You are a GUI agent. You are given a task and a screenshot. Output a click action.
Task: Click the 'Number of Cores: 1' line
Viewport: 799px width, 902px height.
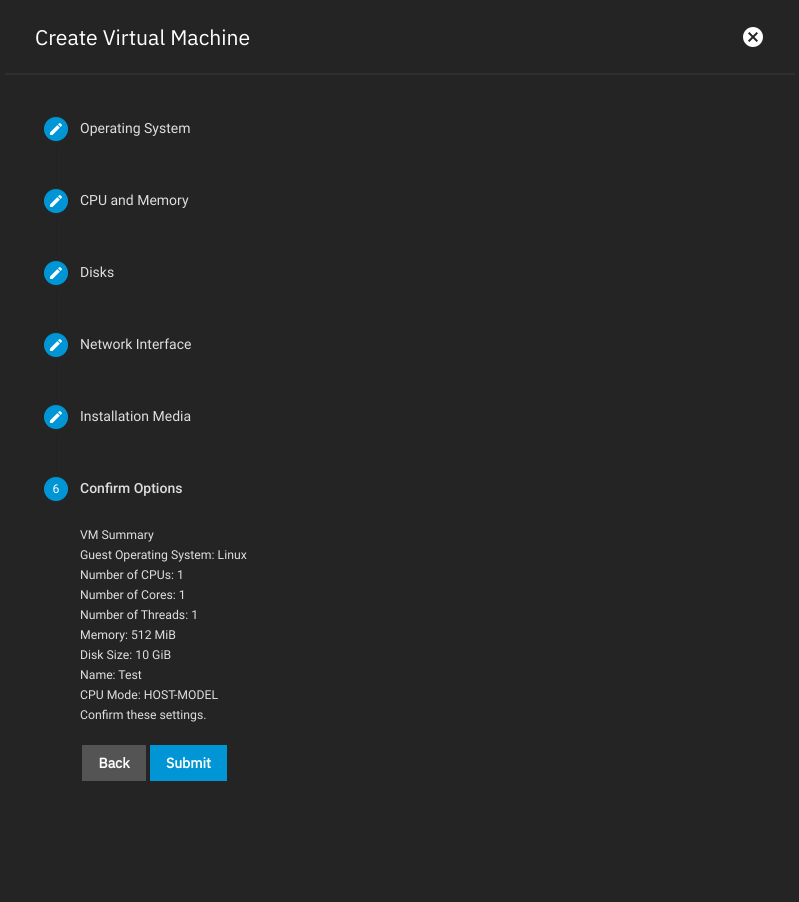pos(132,595)
